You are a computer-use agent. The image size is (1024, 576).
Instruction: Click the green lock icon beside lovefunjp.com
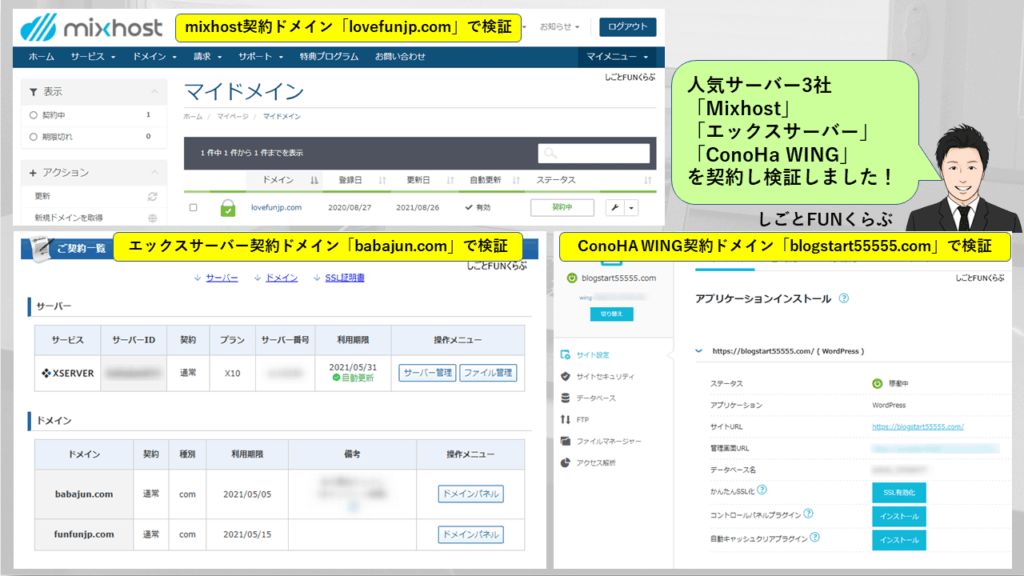pos(227,208)
